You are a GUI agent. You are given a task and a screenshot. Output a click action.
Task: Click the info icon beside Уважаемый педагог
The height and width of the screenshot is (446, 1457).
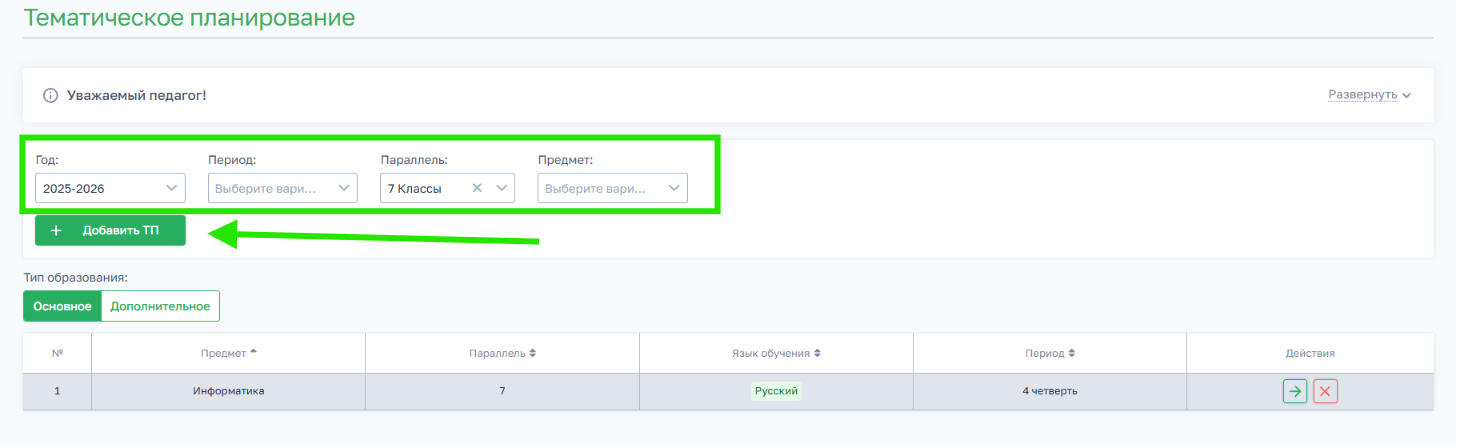pos(51,95)
